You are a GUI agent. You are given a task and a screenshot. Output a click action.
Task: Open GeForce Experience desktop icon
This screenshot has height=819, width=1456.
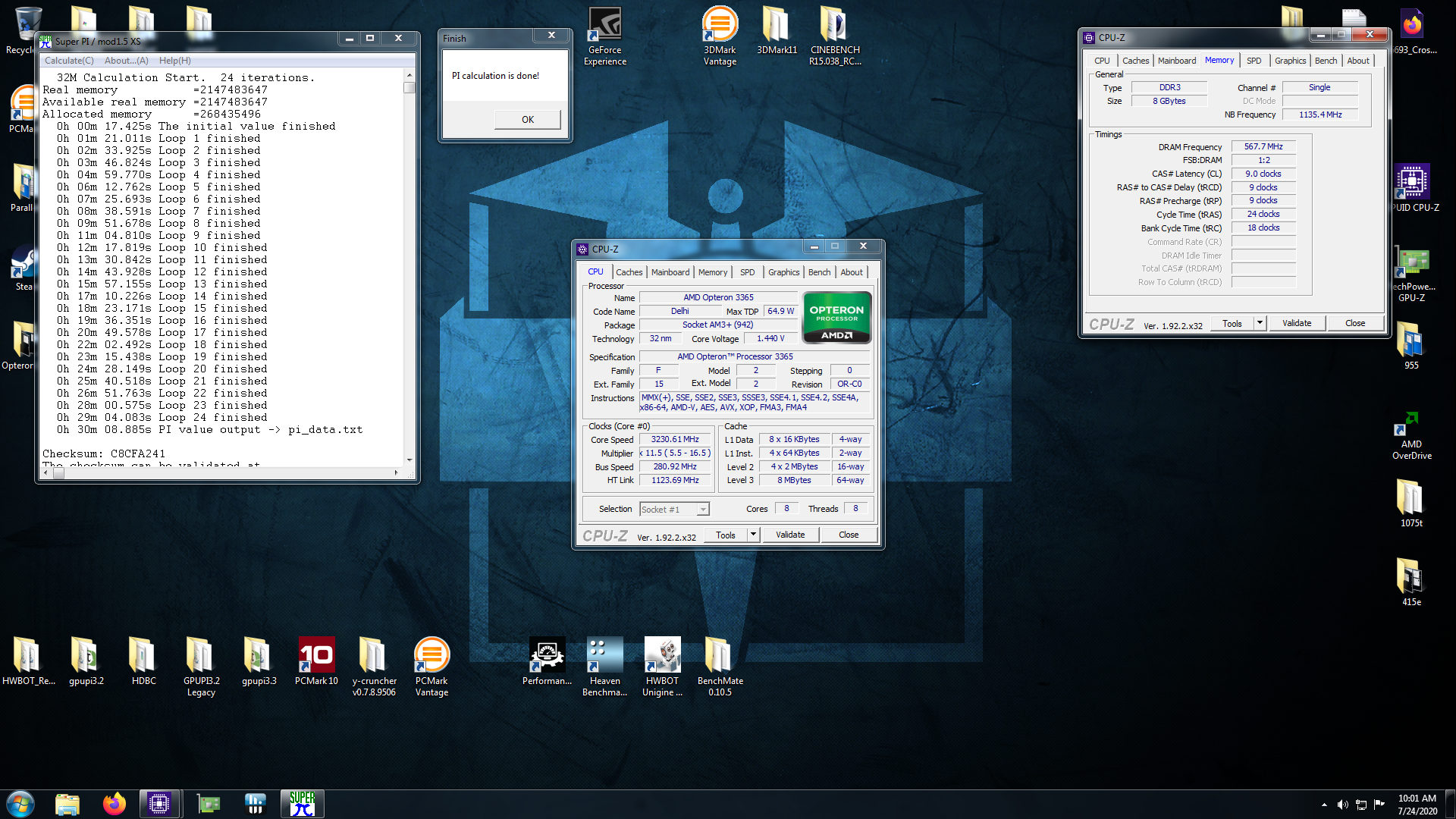pos(604,36)
